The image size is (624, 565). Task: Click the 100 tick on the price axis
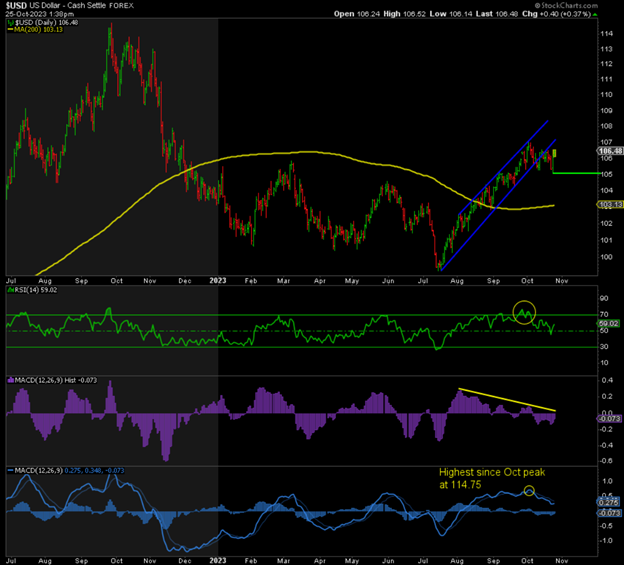pyautogui.click(x=607, y=257)
